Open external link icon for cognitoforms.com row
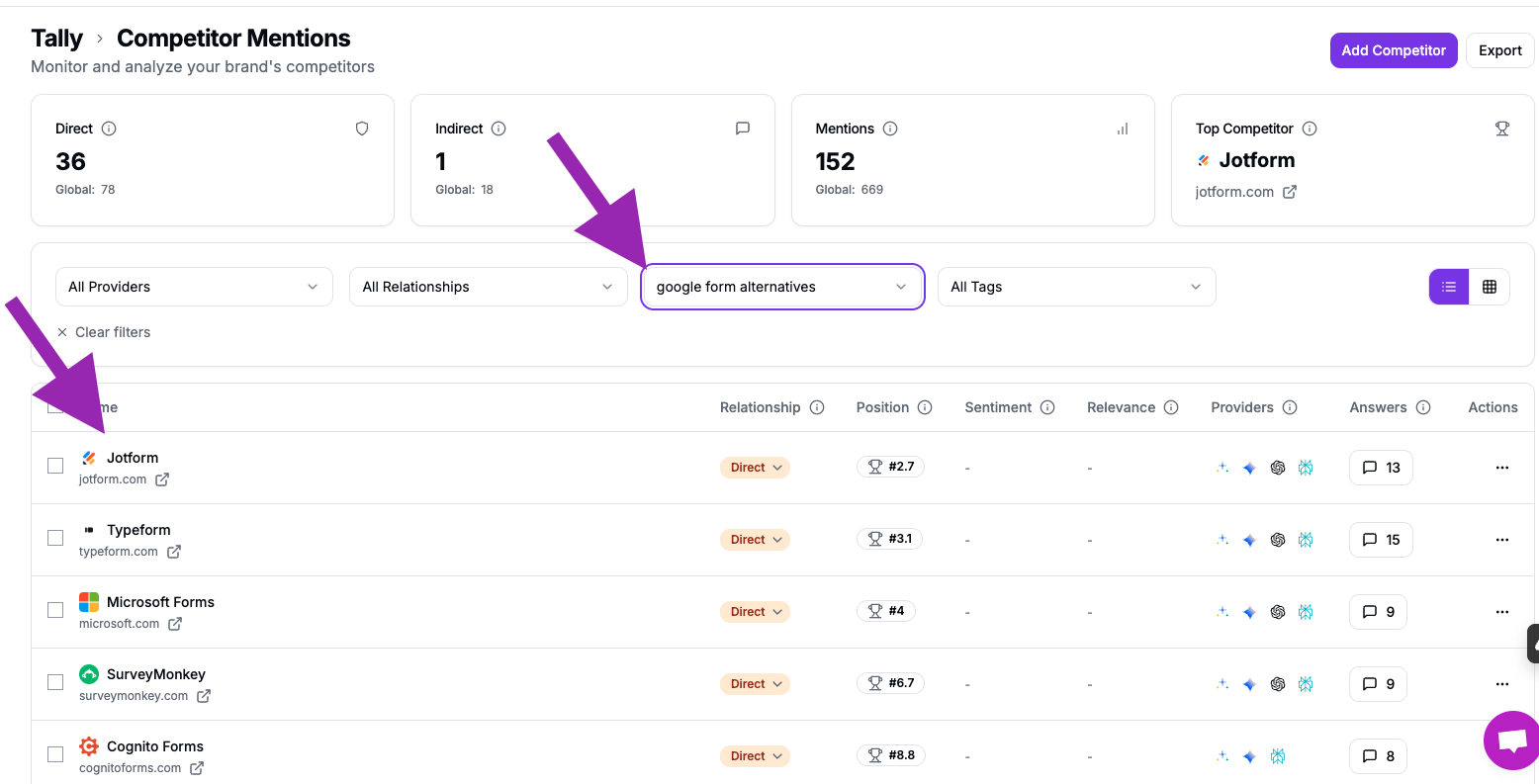Viewport: 1539px width, 784px height. [x=197, y=768]
